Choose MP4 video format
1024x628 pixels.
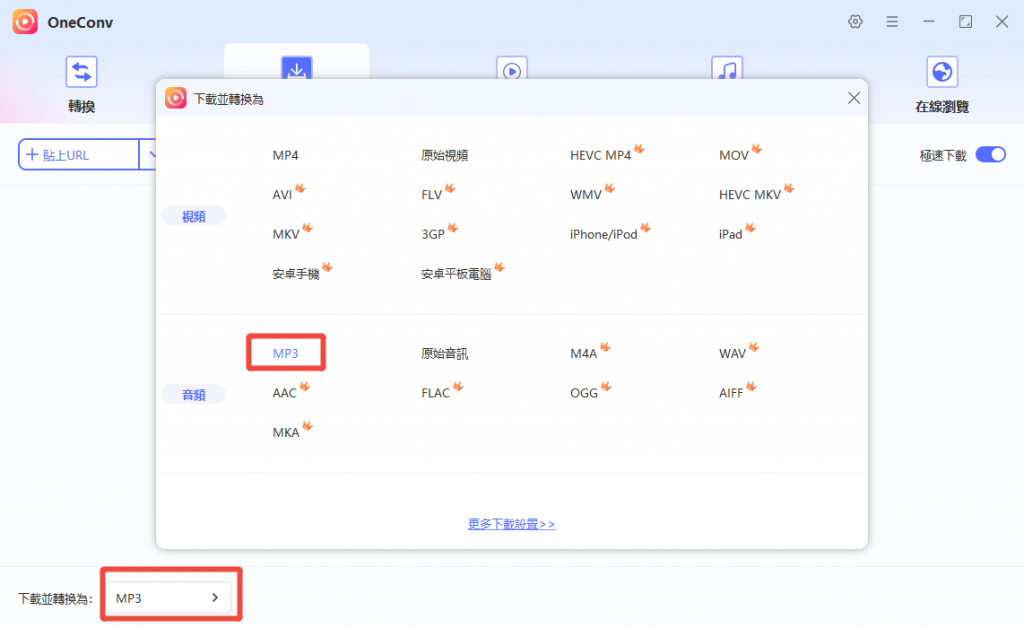pyautogui.click(x=285, y=155)
